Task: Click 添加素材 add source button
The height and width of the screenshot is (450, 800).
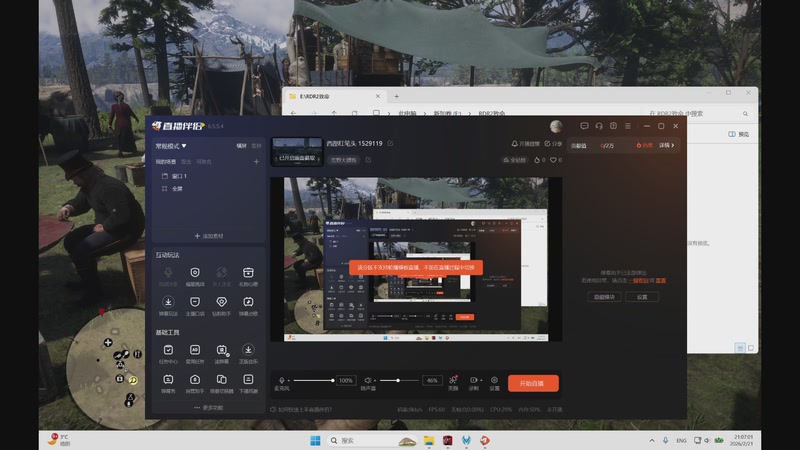Action: [209, 236]
